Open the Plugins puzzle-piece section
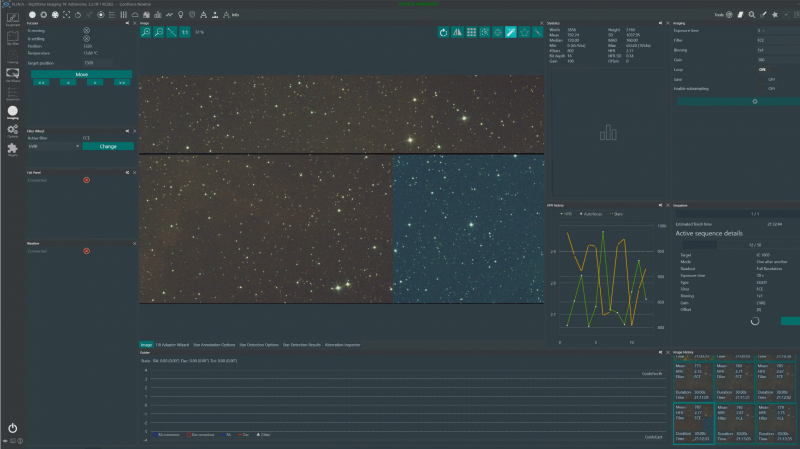Image resolution: width=800 pixels, height=449 pixels. [12, 149]
